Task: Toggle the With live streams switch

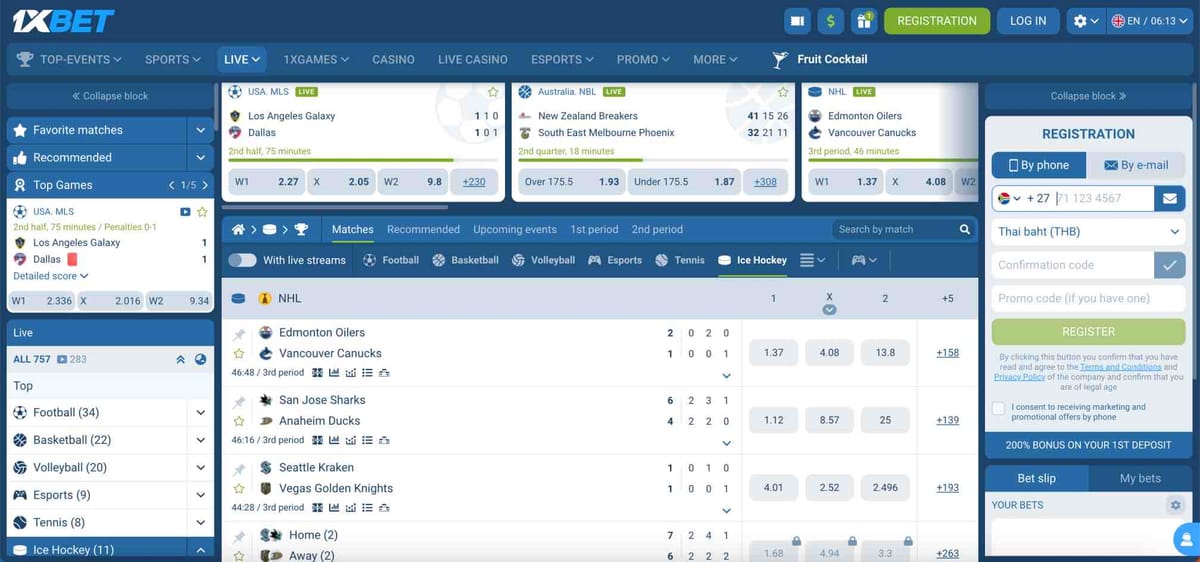Action: pos(242,260)
